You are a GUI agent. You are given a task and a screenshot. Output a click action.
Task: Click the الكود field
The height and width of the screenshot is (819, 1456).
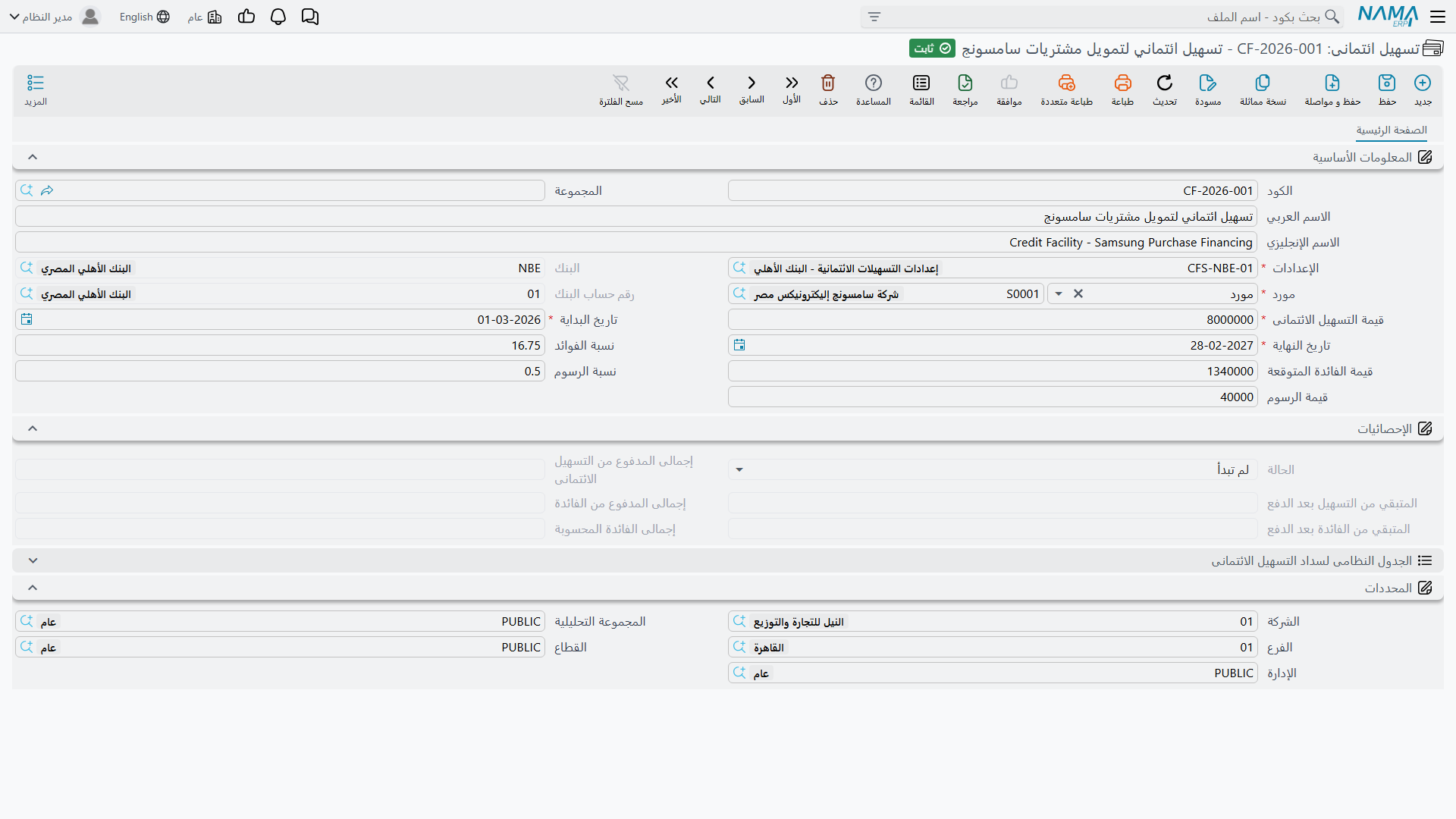point(993,190)
